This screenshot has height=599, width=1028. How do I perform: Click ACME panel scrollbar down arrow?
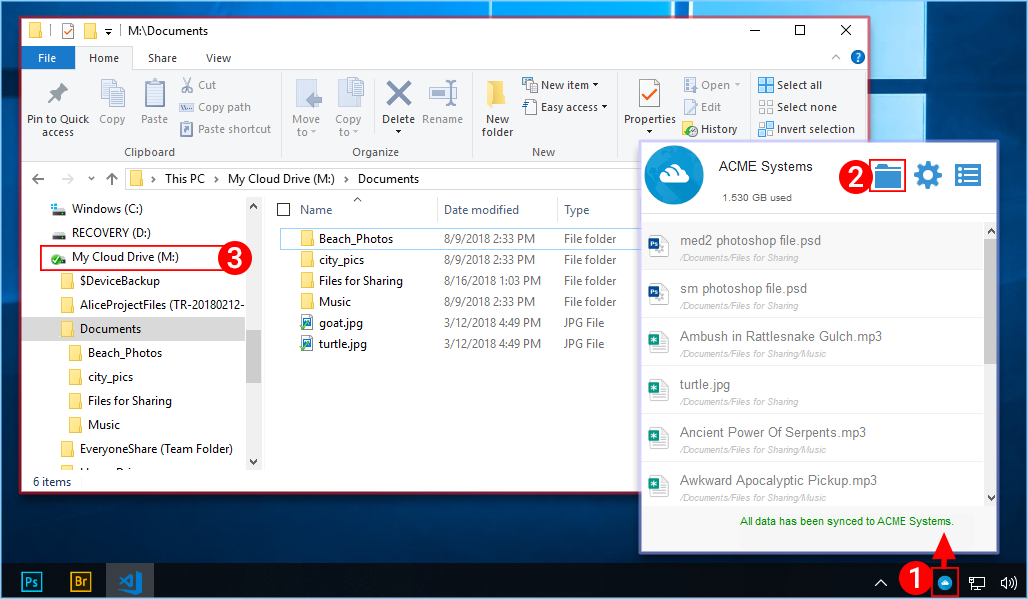(x=991, y=498)
